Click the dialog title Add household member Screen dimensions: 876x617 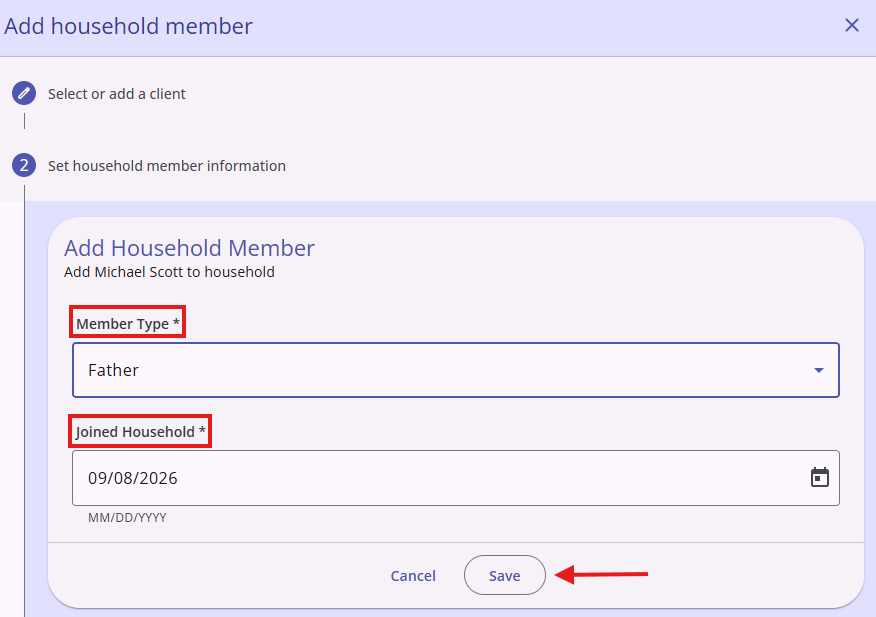pos(128,26)
